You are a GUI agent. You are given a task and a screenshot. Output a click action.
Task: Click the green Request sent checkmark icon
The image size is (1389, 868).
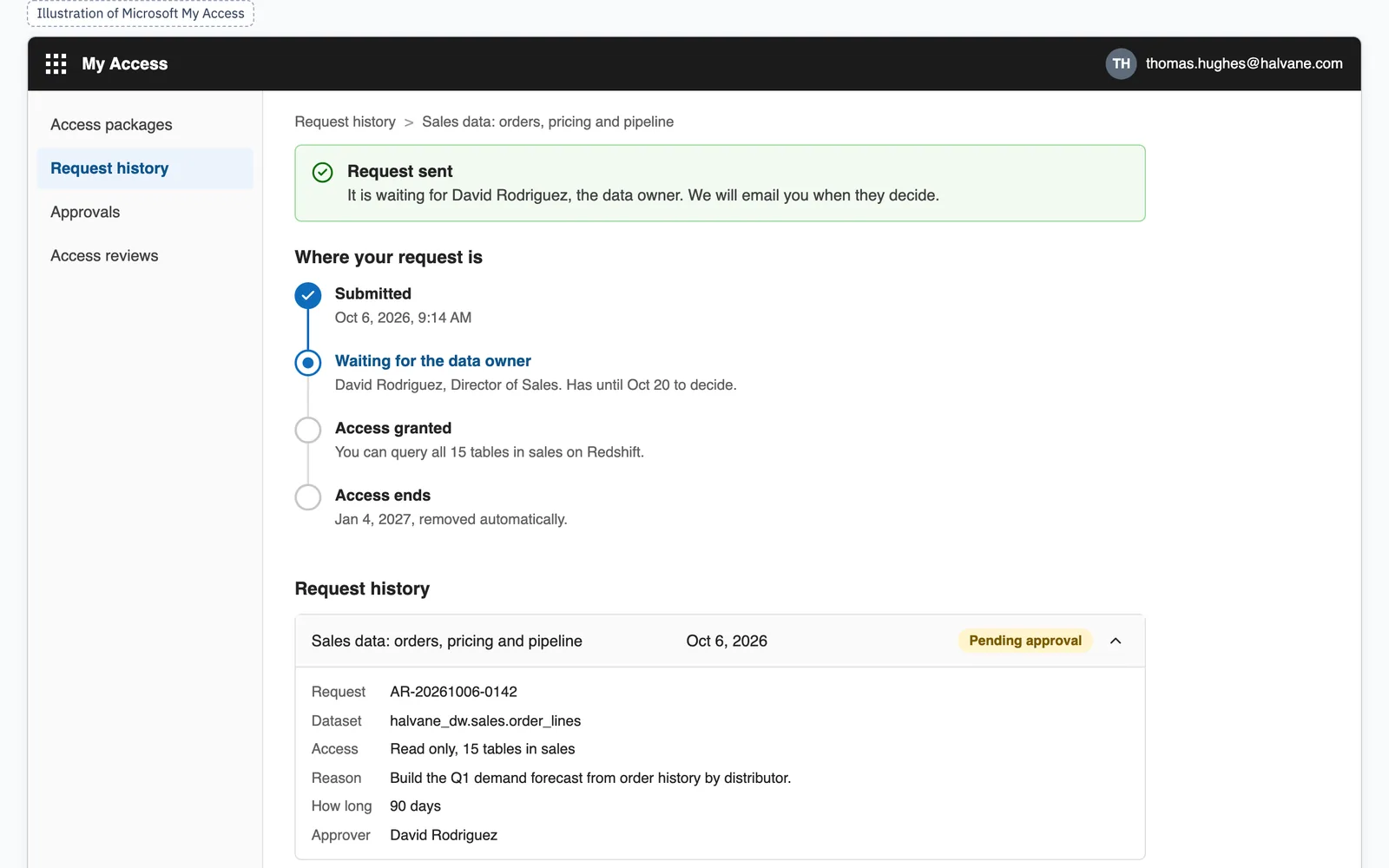coord(322,172)
